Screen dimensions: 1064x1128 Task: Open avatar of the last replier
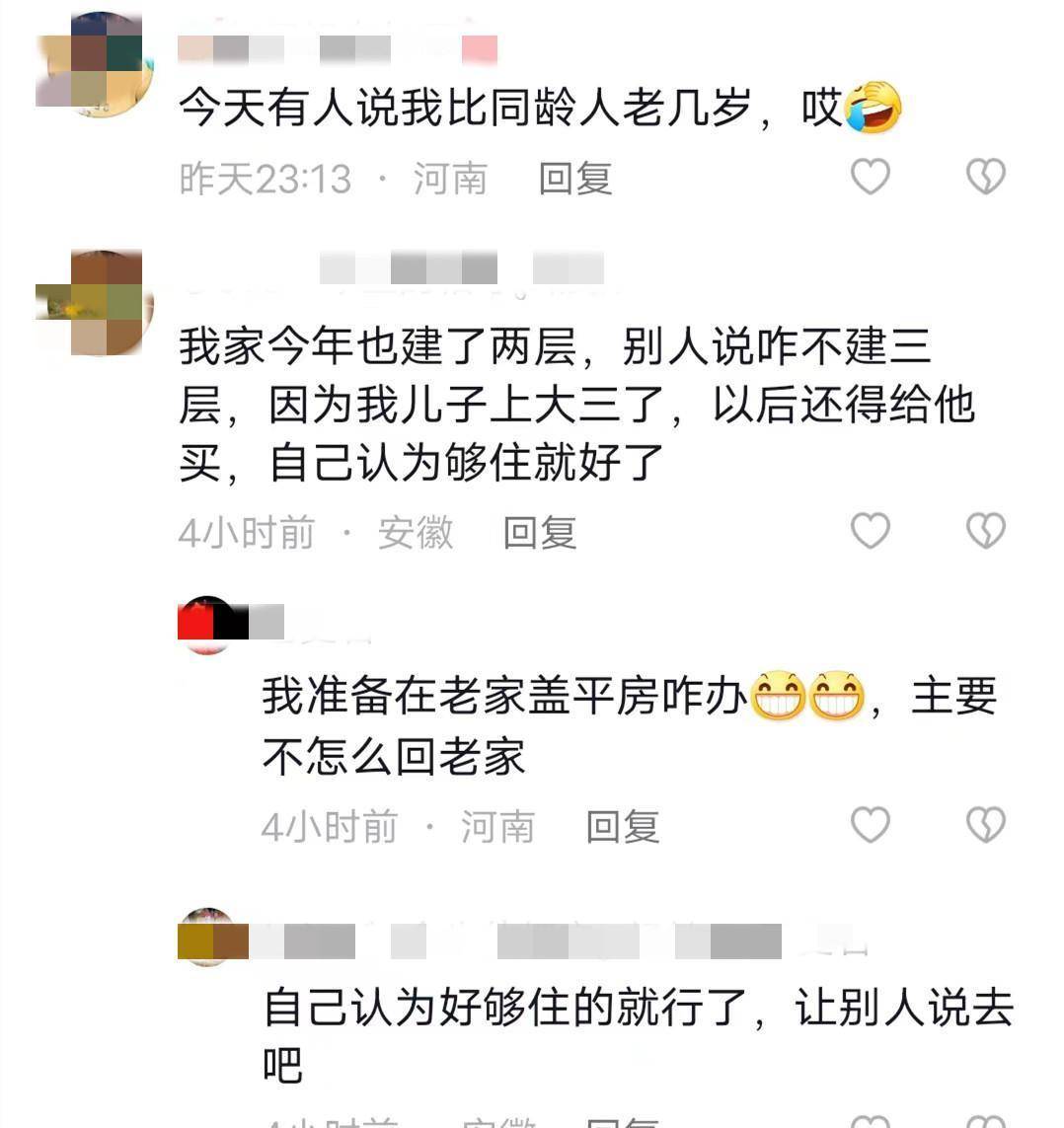(x=207, y=938)
